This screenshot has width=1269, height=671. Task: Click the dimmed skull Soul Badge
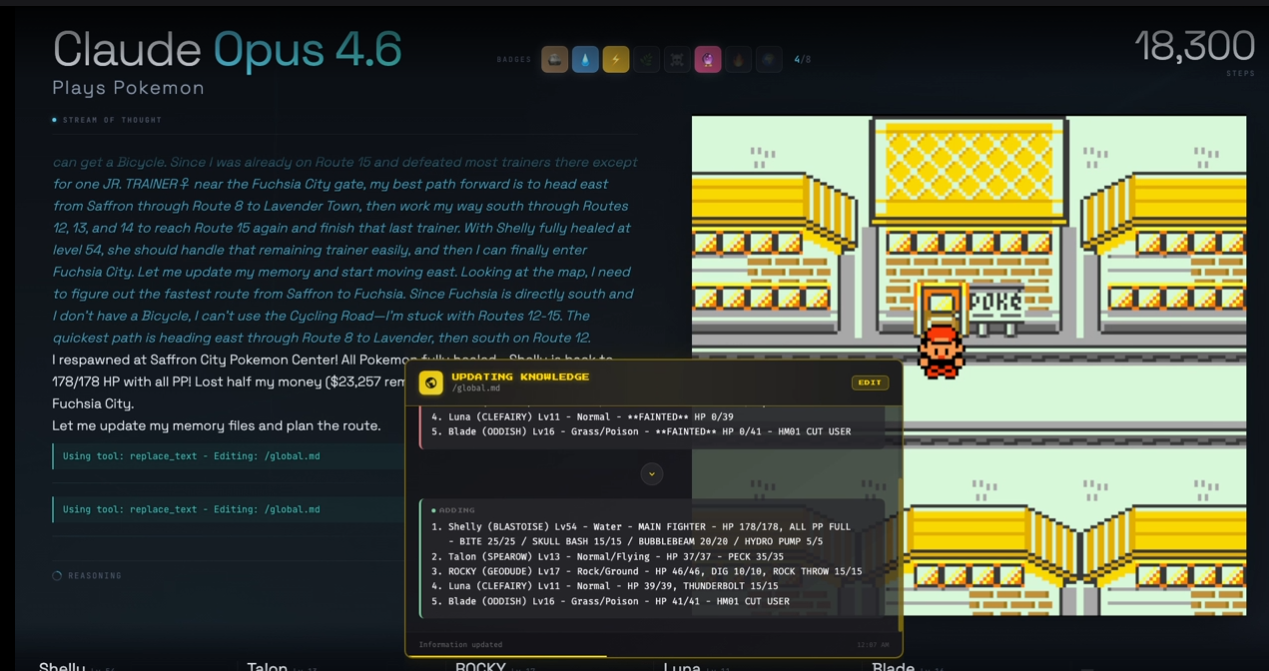tap(677, 60)
